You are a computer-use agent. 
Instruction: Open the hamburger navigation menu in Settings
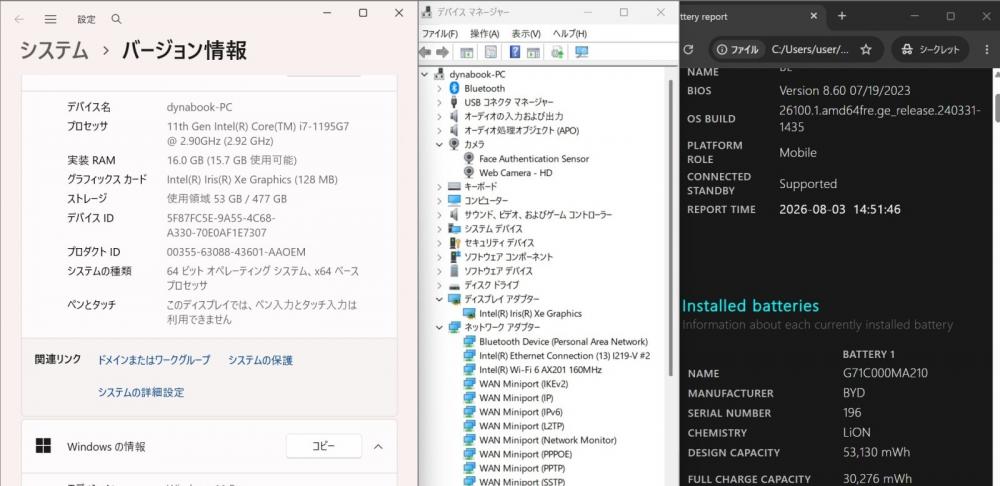click(50, 19)
